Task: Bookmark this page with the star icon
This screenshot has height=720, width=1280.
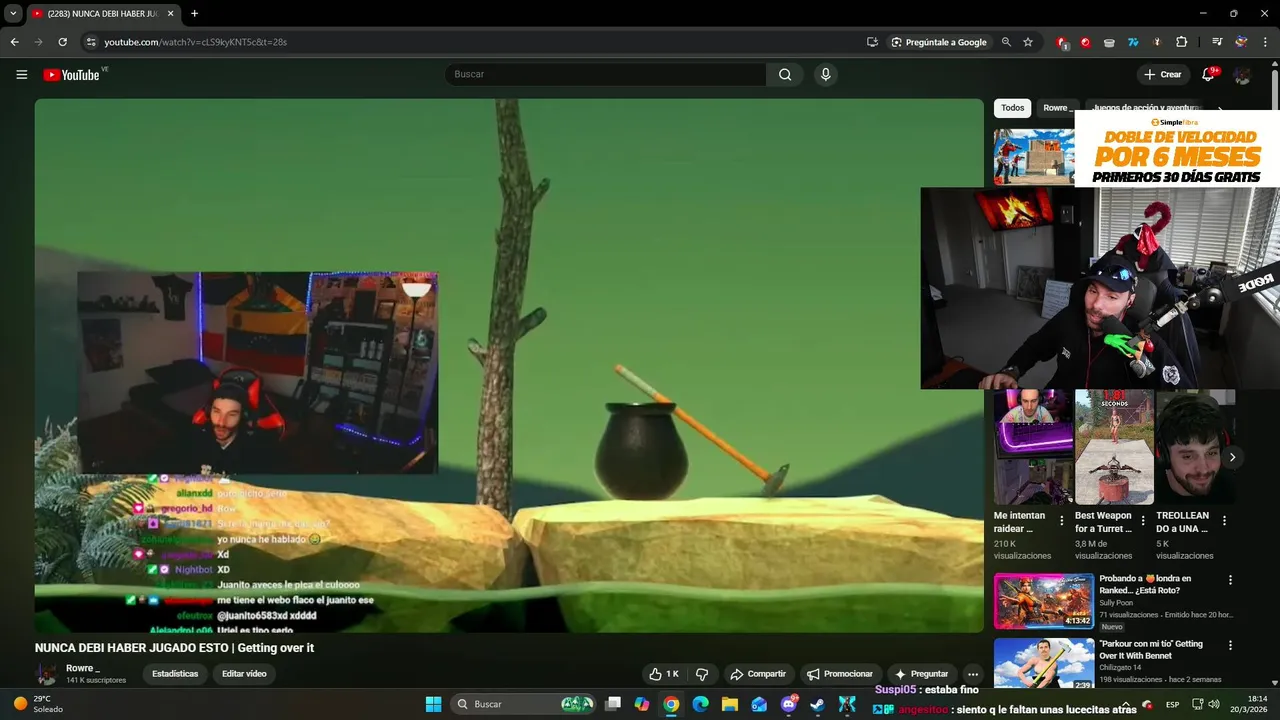Action: pos(1028,42)
